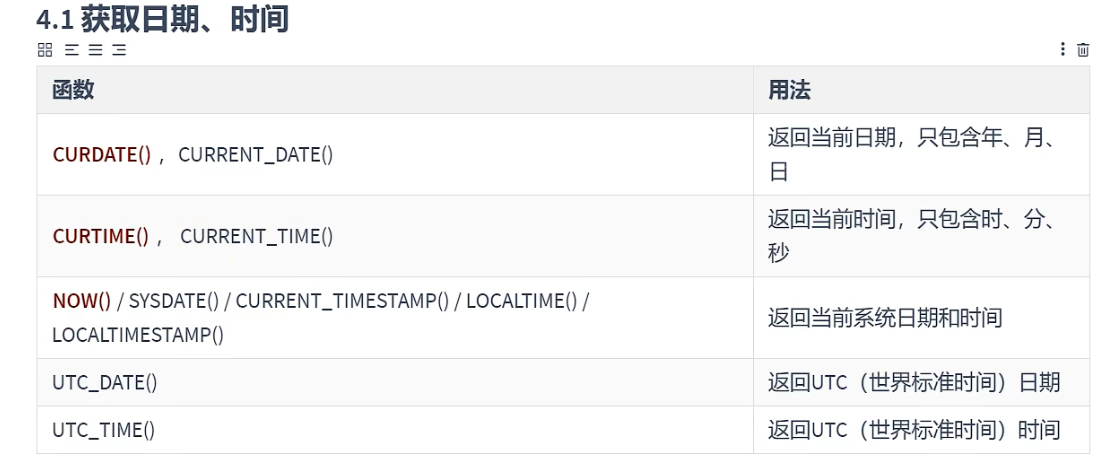1098x457 pixels.
Task: Open the three-dot more options menu
Action: point(1063,50)
